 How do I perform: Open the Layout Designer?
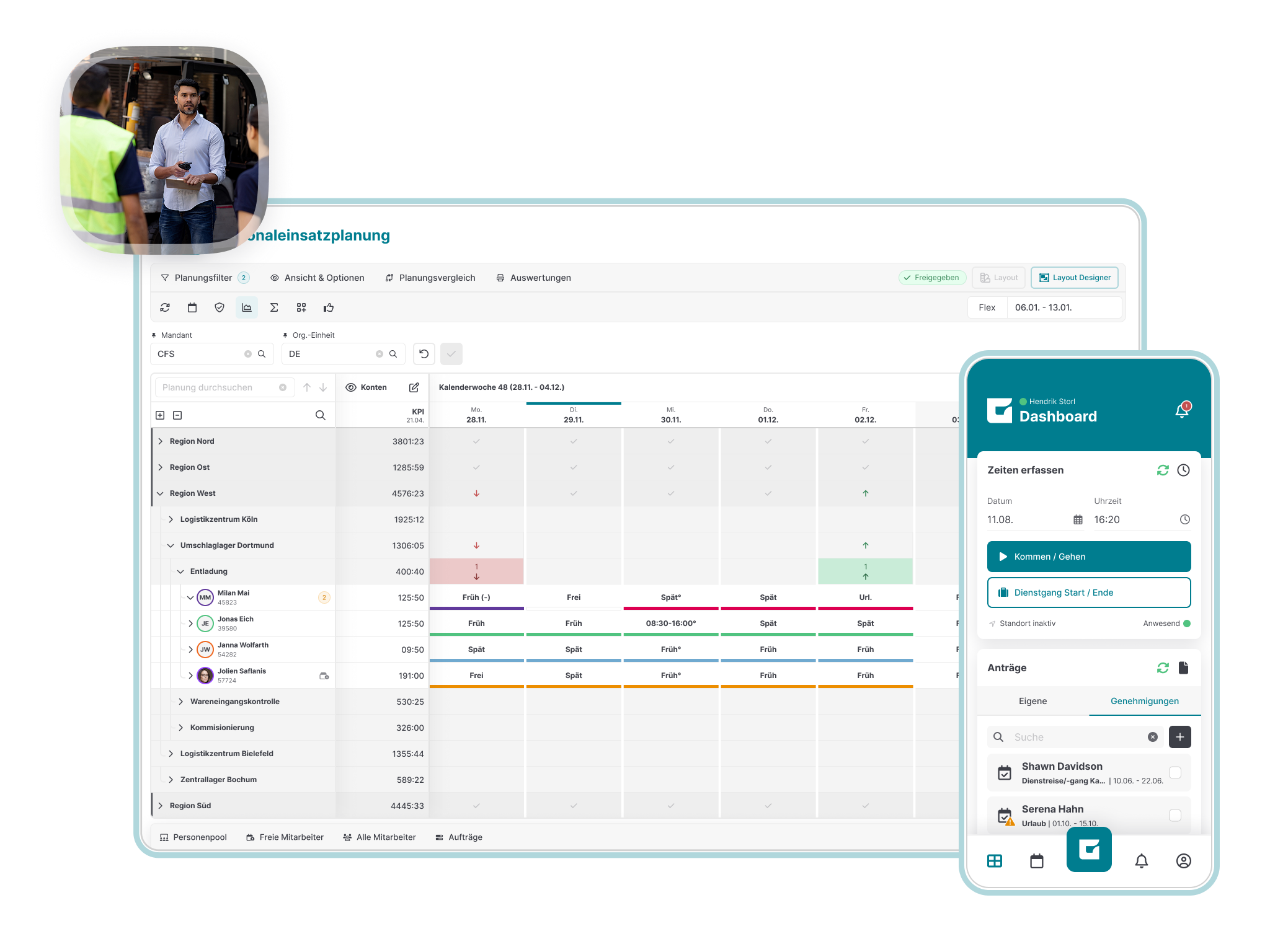point(1075,278)
